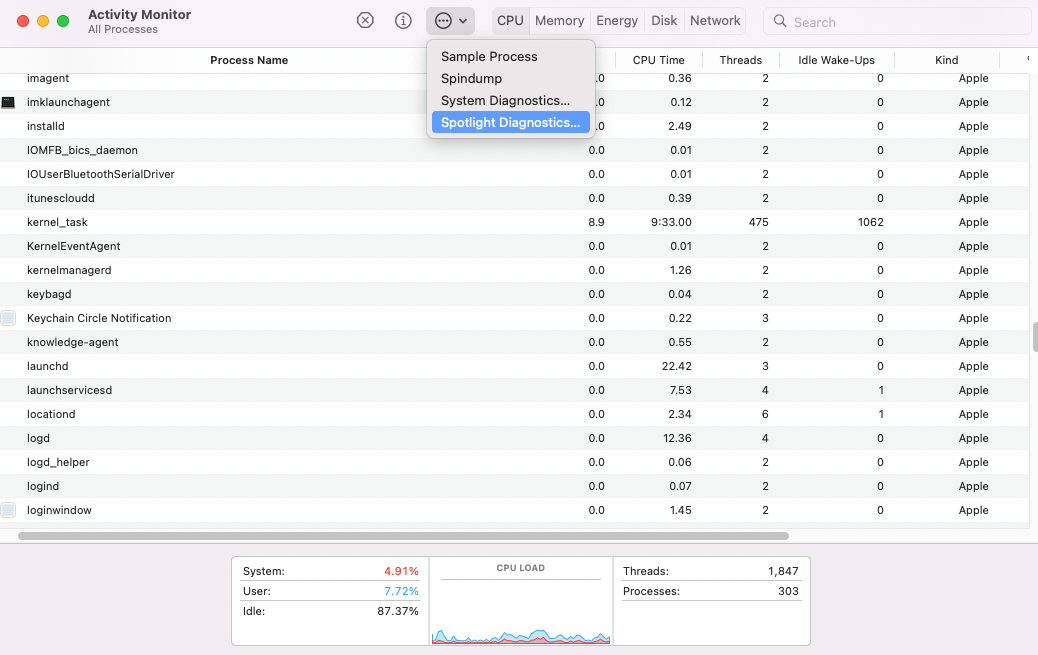Image resolution: width=1038 pixels, height=655 pixels.
Task: Select the launchservicesd process
Action: pos(70,390)
